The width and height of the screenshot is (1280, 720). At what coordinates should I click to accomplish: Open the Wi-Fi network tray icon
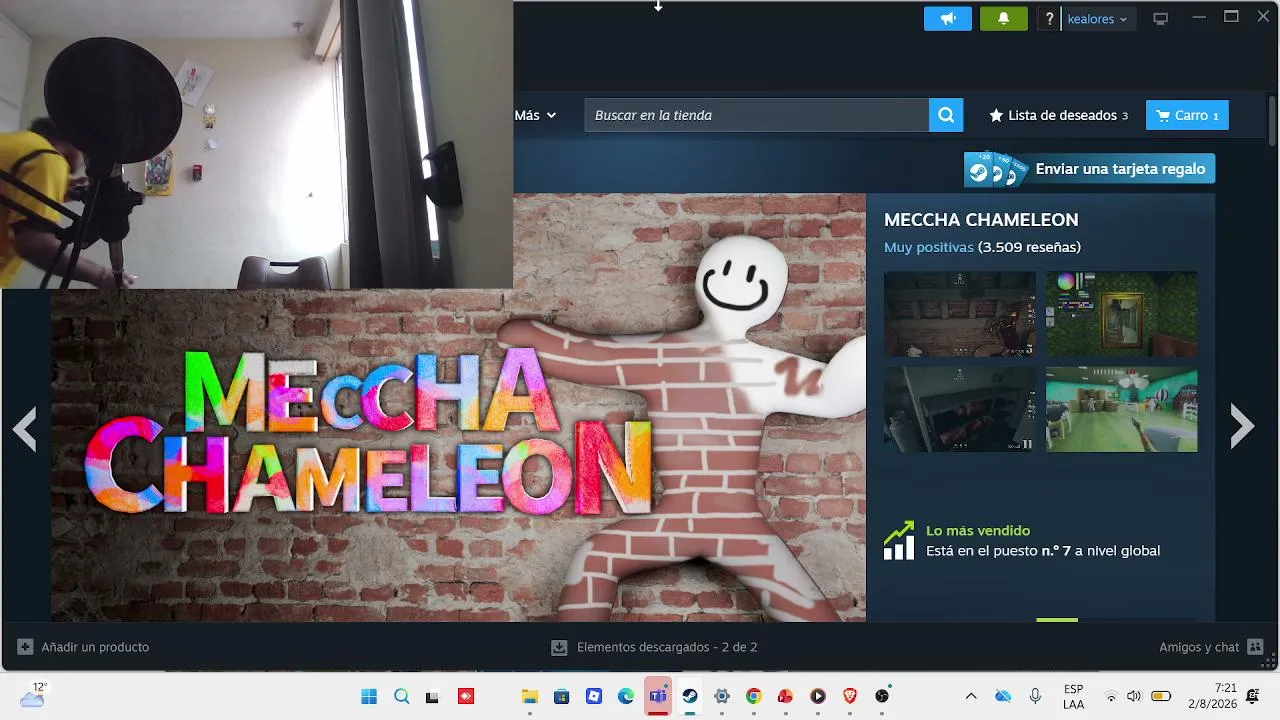pos(1110,696)
